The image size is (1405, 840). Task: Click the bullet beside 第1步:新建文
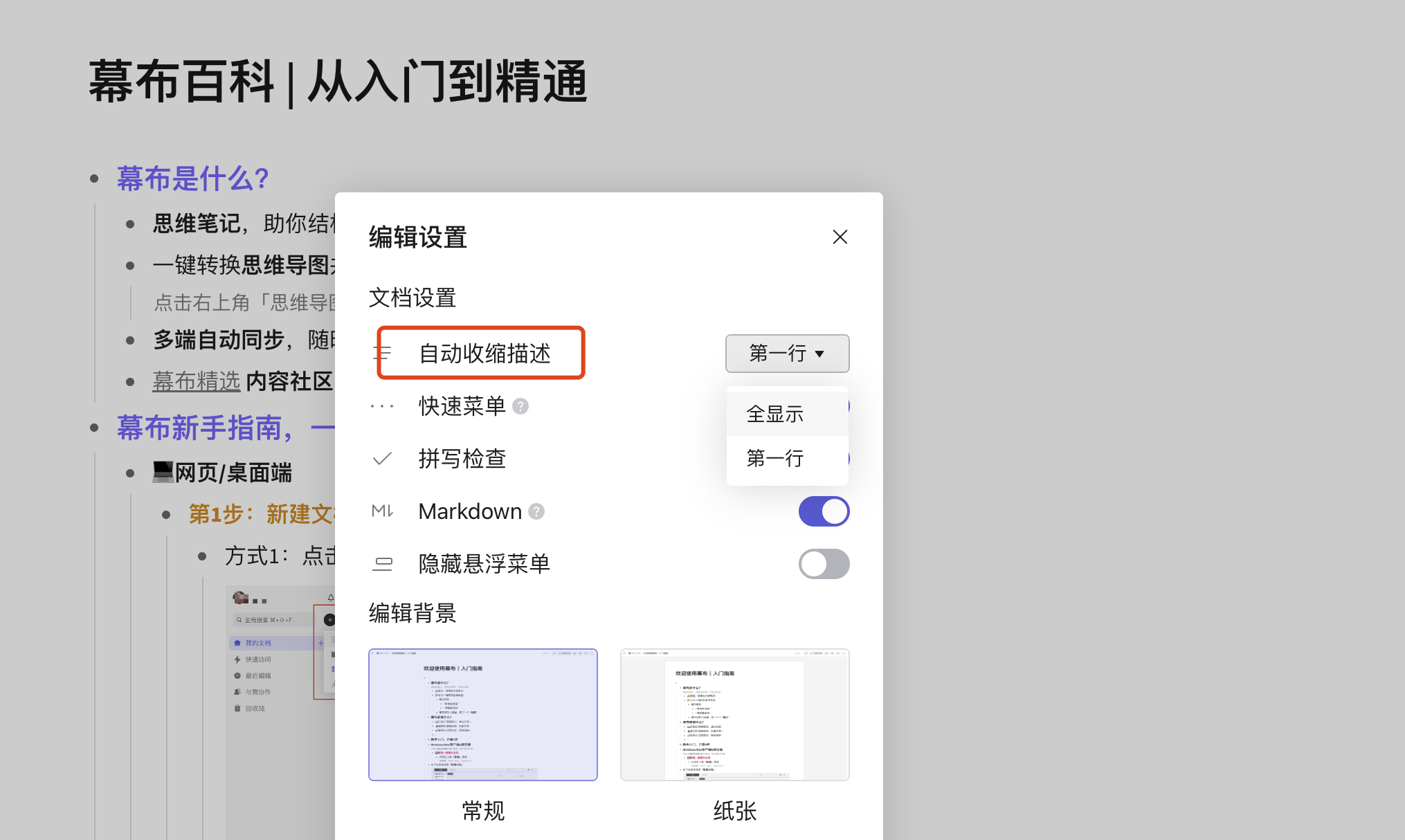click(x=166, y=515)
